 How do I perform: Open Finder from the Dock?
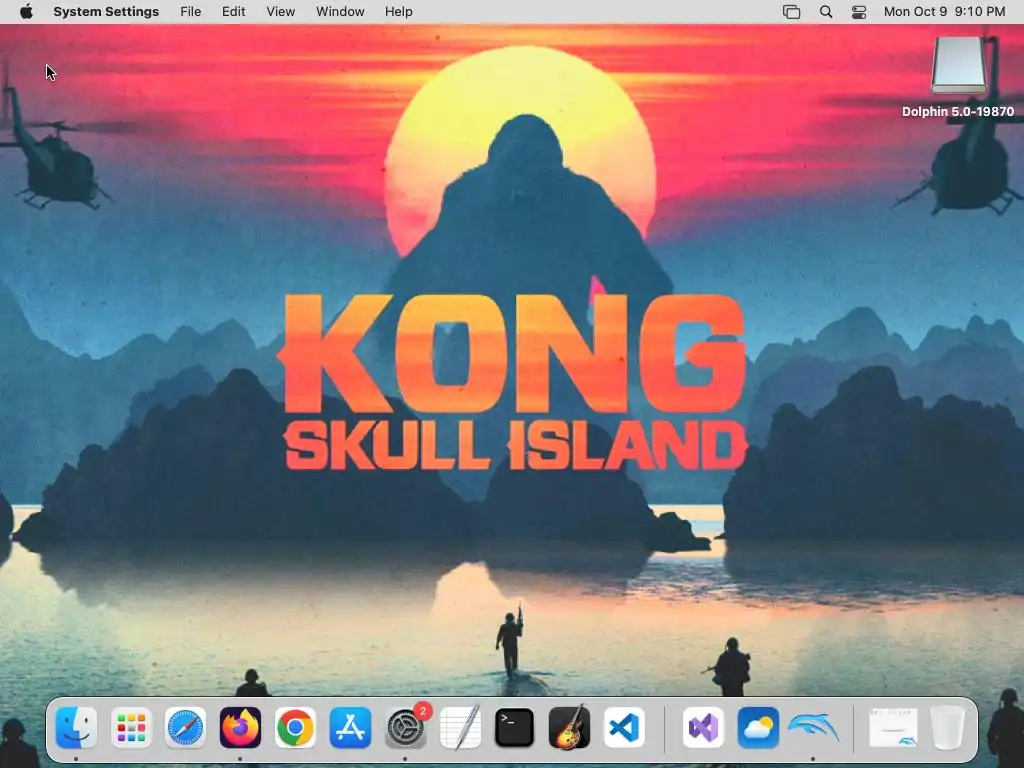pos(76,727)
